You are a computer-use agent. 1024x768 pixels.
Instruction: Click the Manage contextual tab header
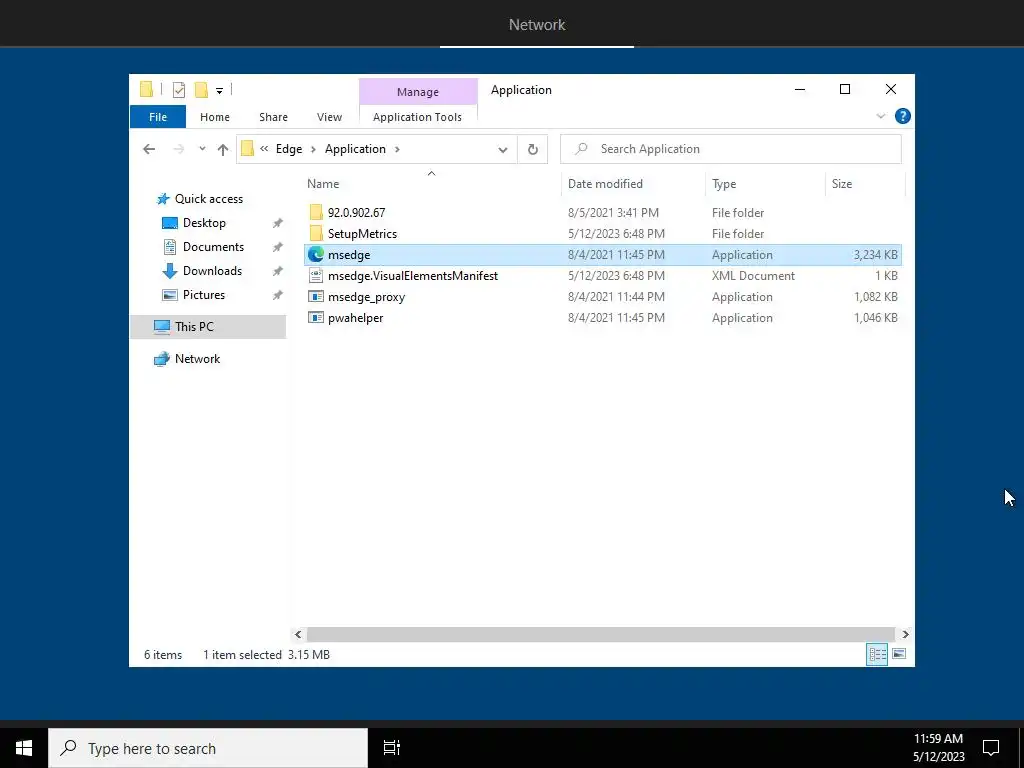coord(418,92)
